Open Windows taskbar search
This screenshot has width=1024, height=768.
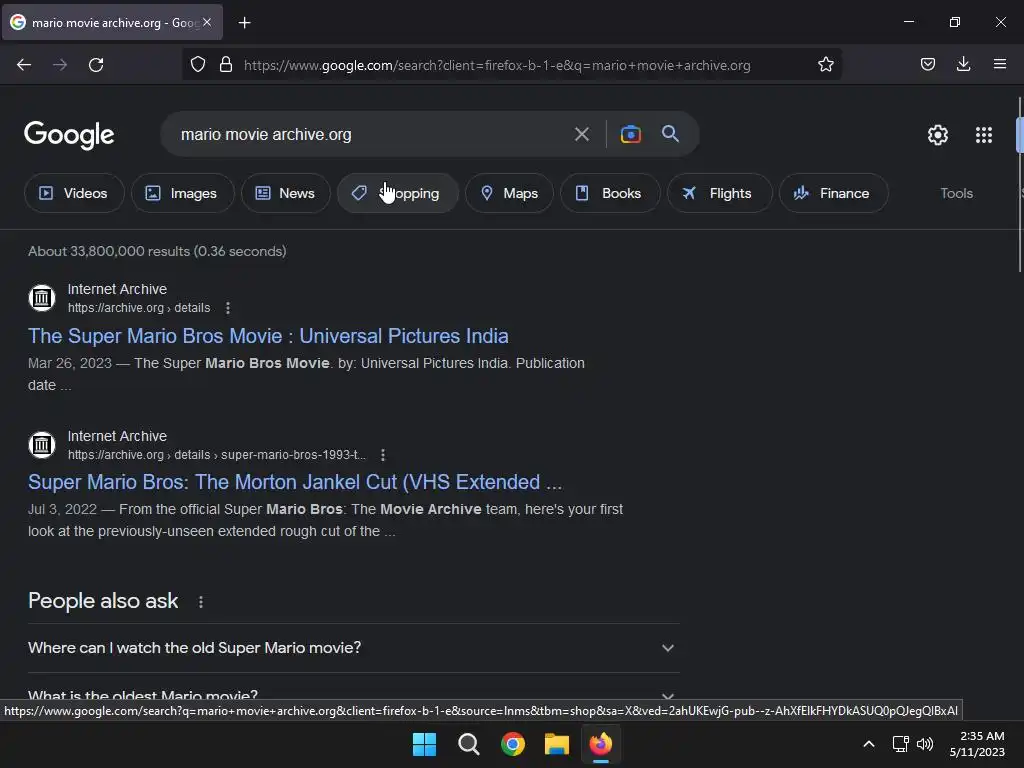[x=468, y=744]
